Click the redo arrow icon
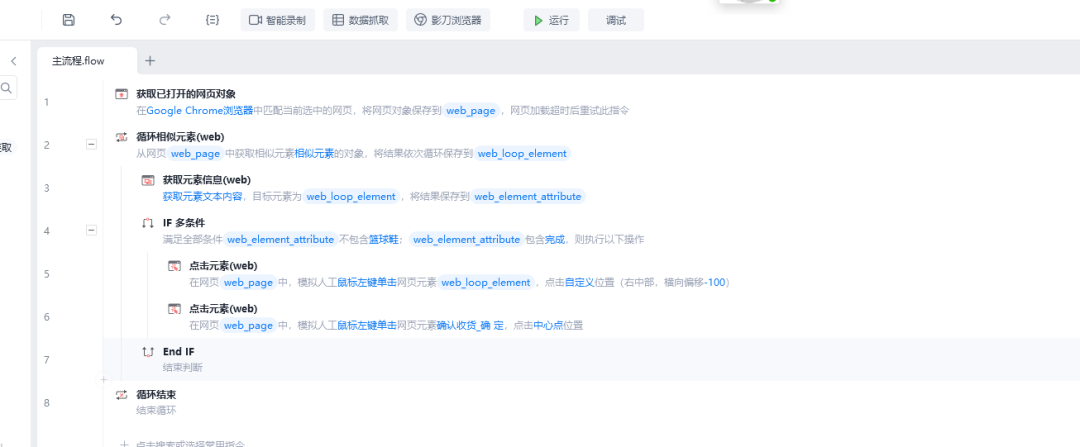 [x=164, y=20]
